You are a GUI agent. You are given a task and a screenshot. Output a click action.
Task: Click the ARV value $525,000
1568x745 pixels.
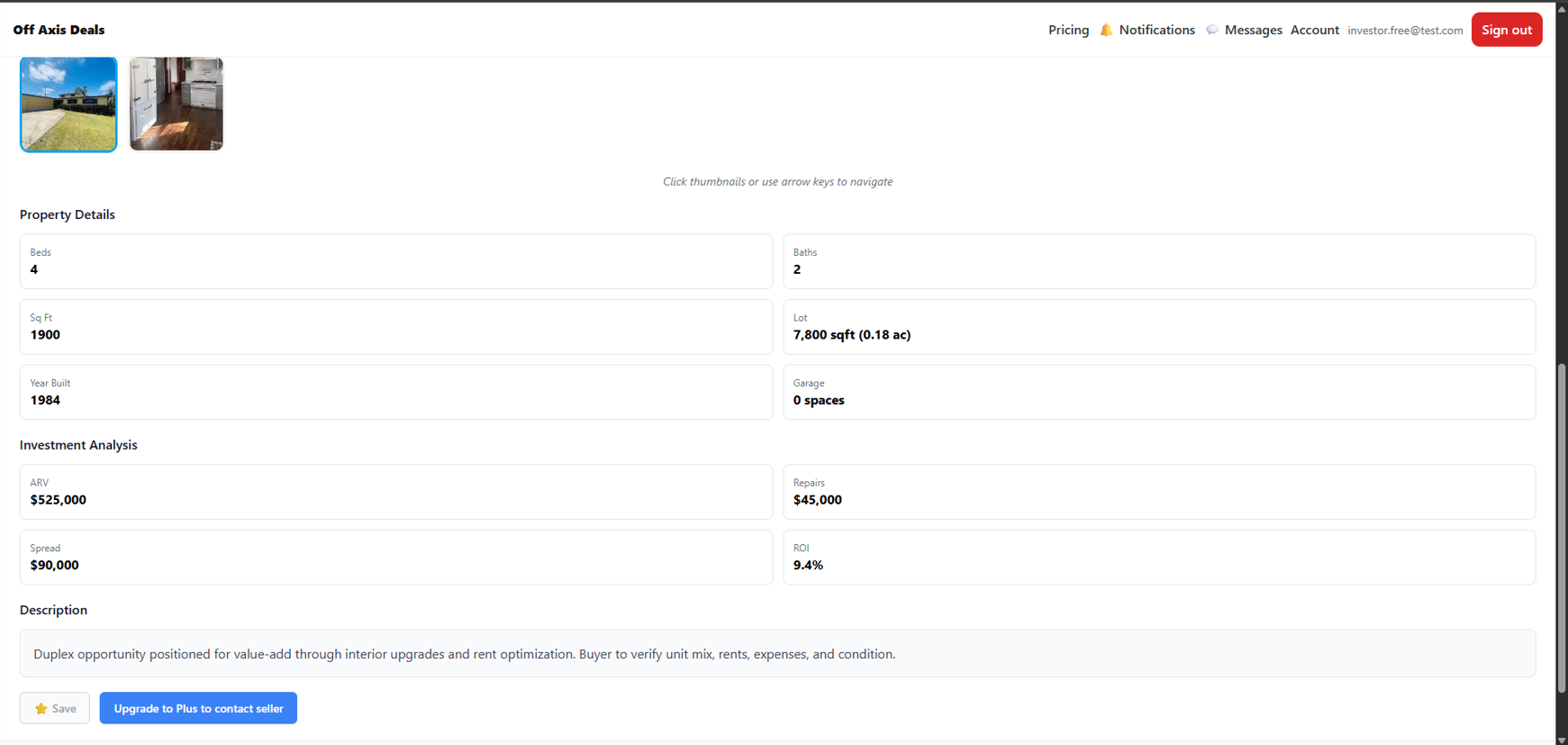click(x=59, y=500)
